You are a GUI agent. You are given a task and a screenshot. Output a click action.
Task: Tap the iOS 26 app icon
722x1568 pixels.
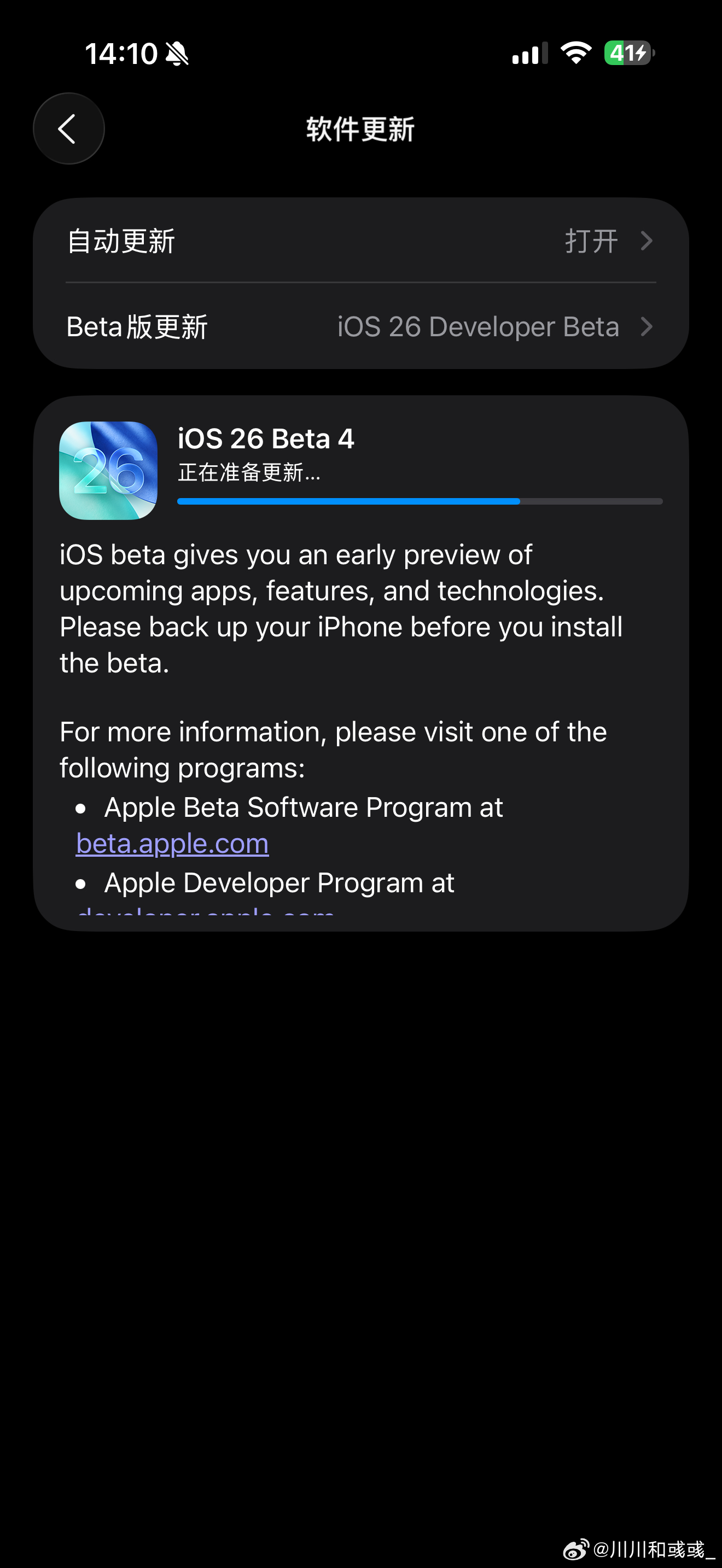click(108, 471)
